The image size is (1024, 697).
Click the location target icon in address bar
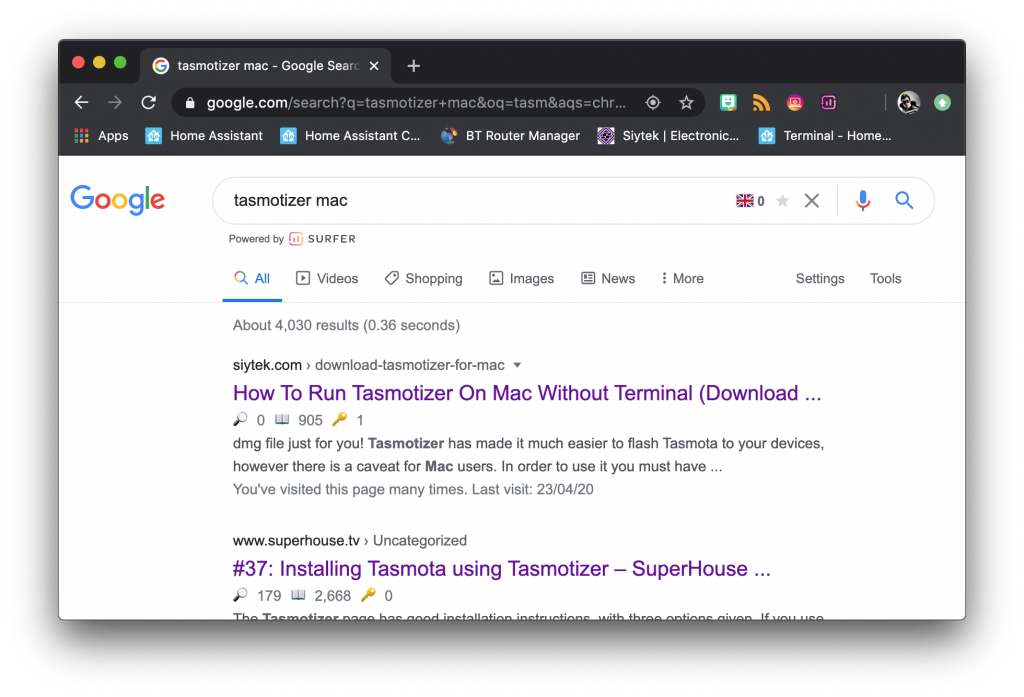[652, 103]
